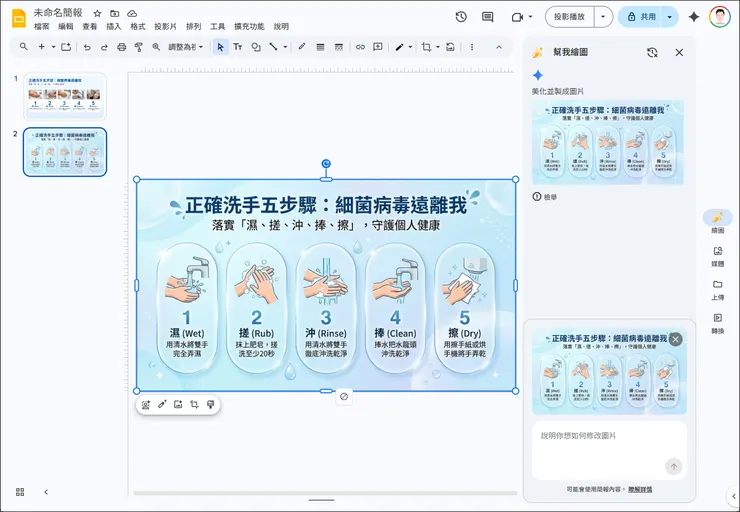Image resolution: width=740 pixels, height=512 pixels.
Task: Click the 檢舉 report link
Action: click(545, 197)
